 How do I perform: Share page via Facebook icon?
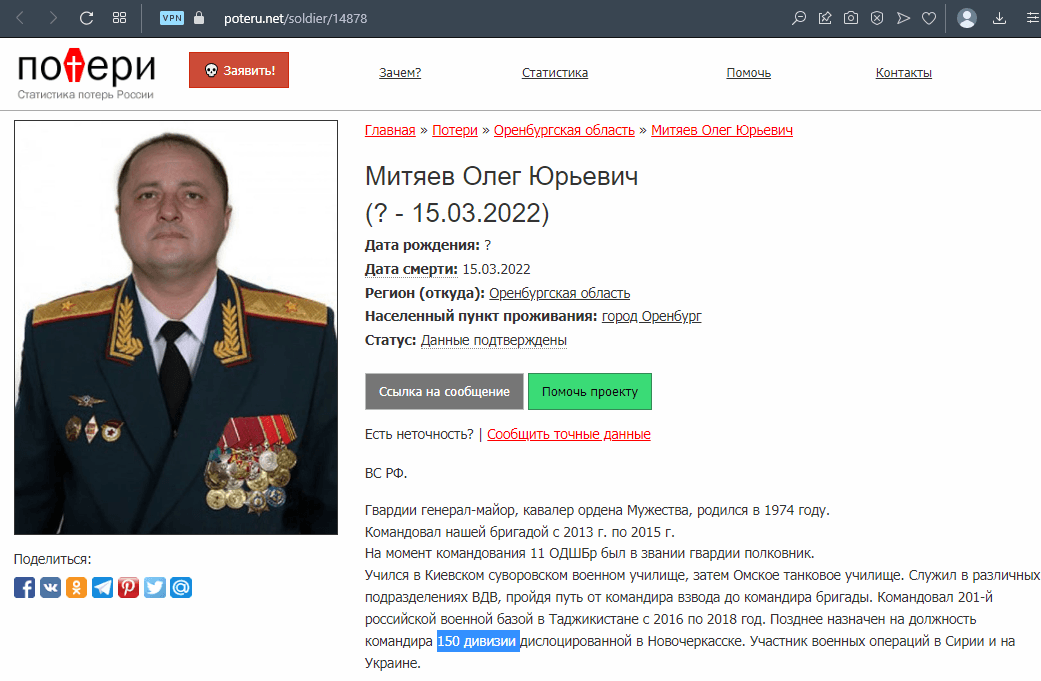[24, 587]
